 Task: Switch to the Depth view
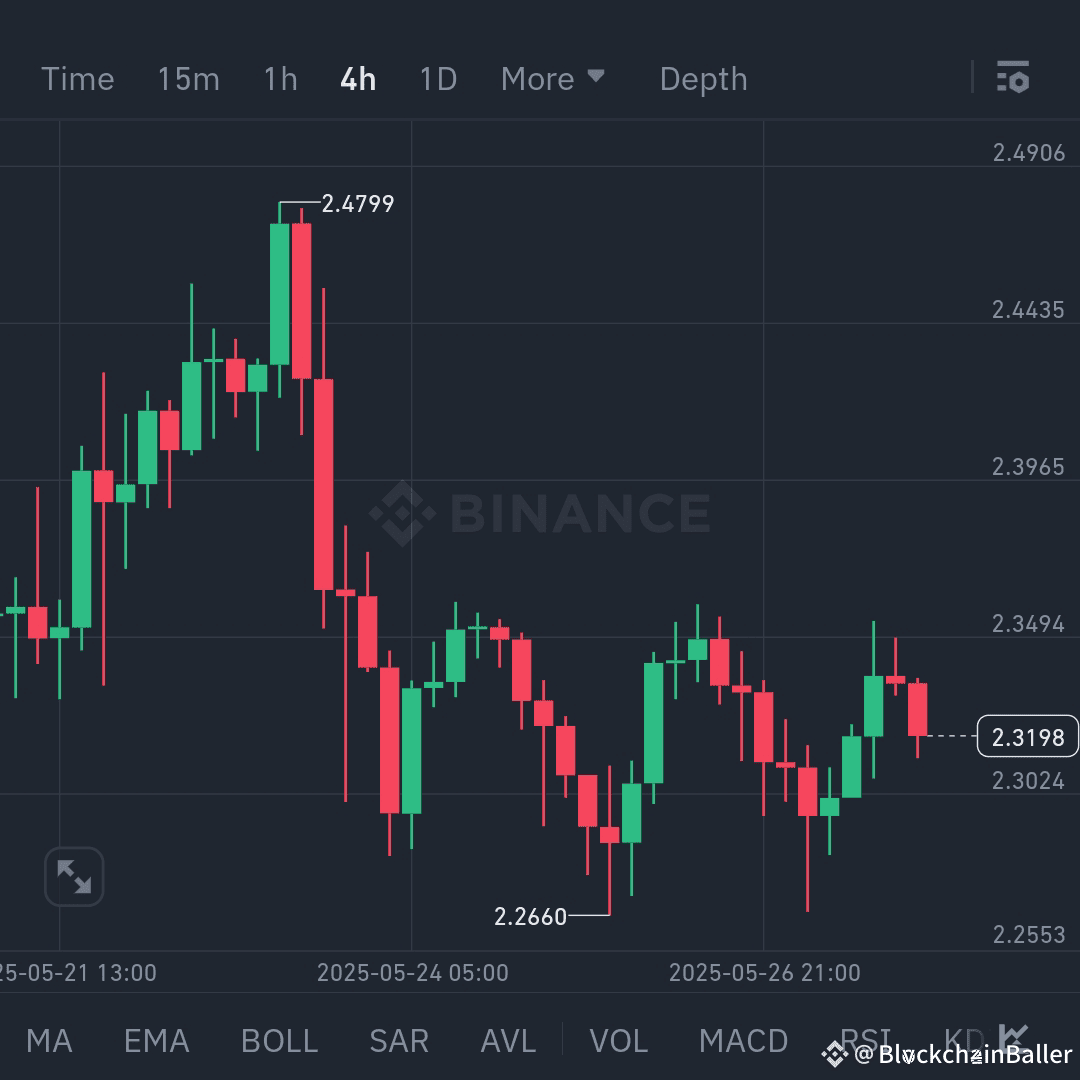(x=703, y=79)
